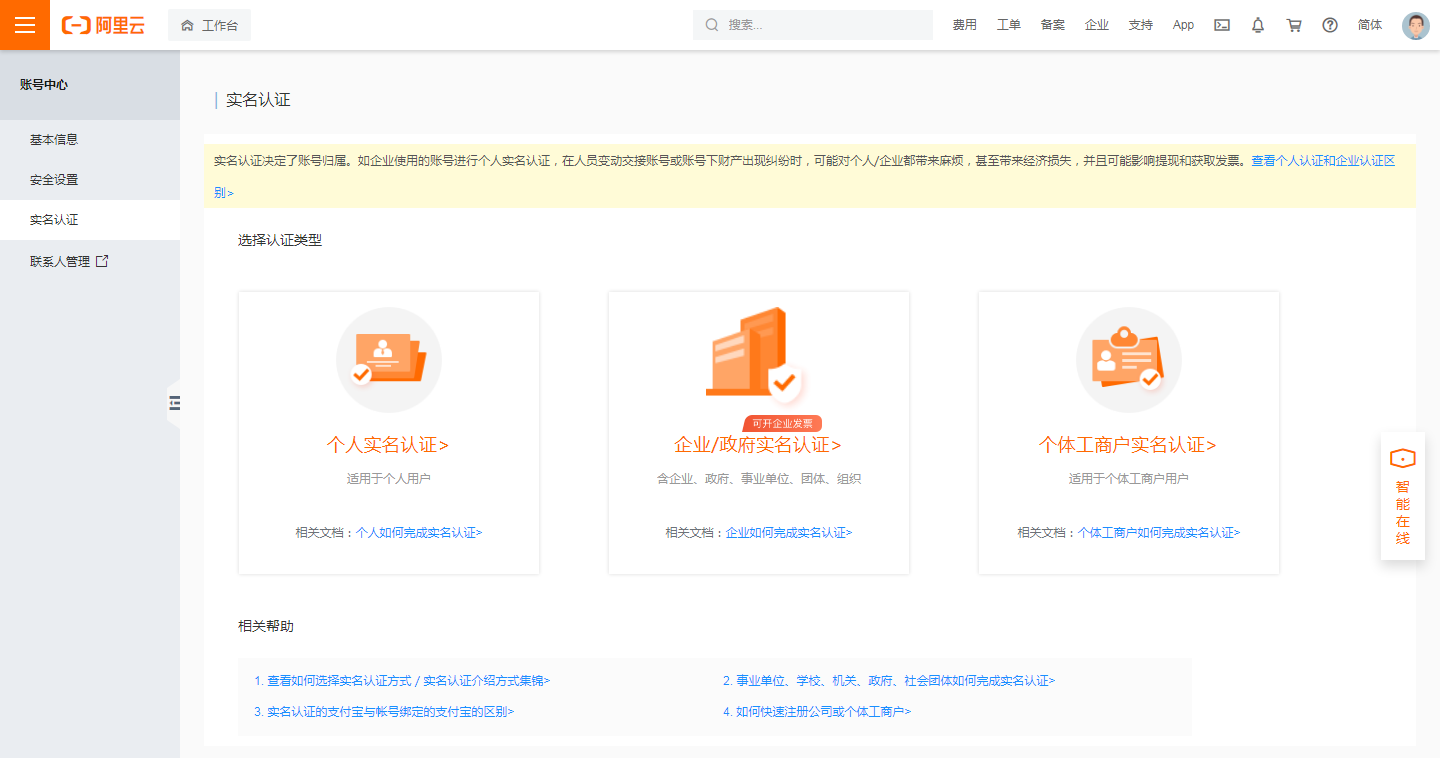1440x758 pixels.
Task: Open the user avatar profile
Action: coord(1415,25)
